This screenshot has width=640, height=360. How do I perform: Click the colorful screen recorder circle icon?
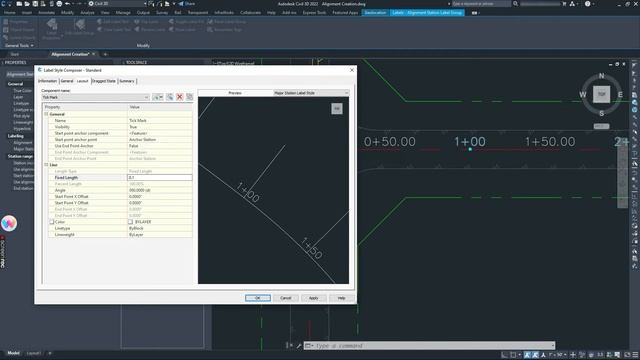[x=9, y=223]
